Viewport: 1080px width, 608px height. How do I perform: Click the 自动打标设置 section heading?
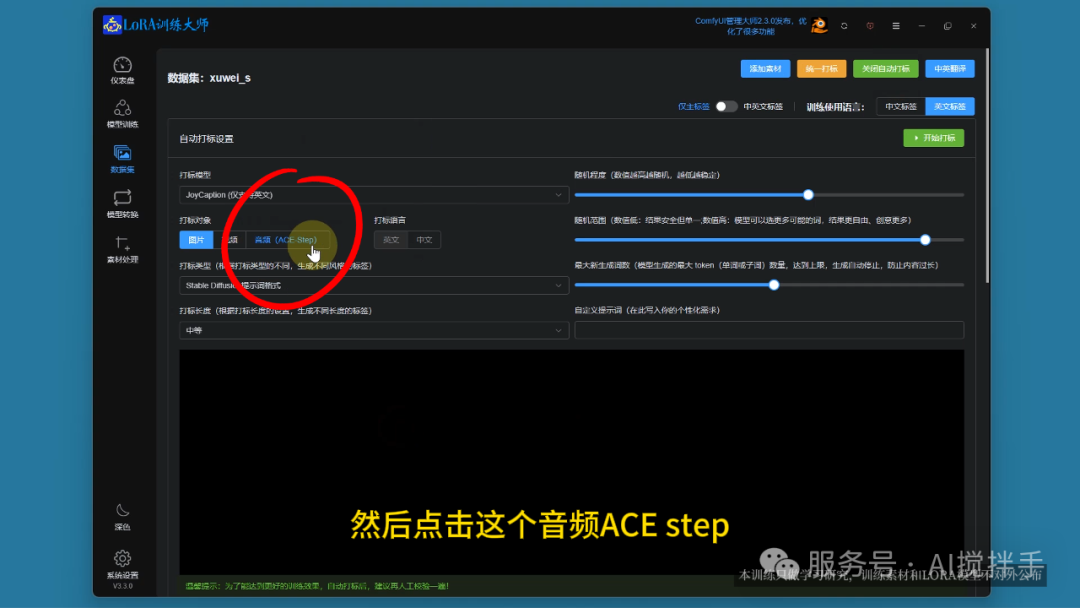207,138
